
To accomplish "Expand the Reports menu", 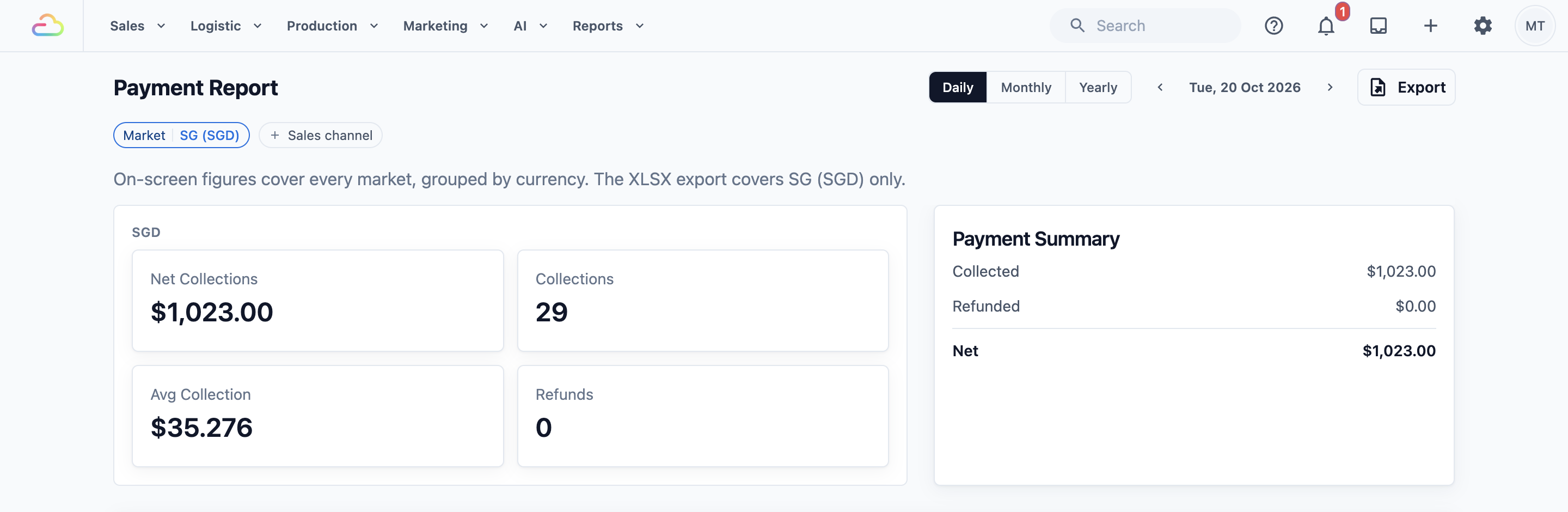I will (x=608, y=26).
